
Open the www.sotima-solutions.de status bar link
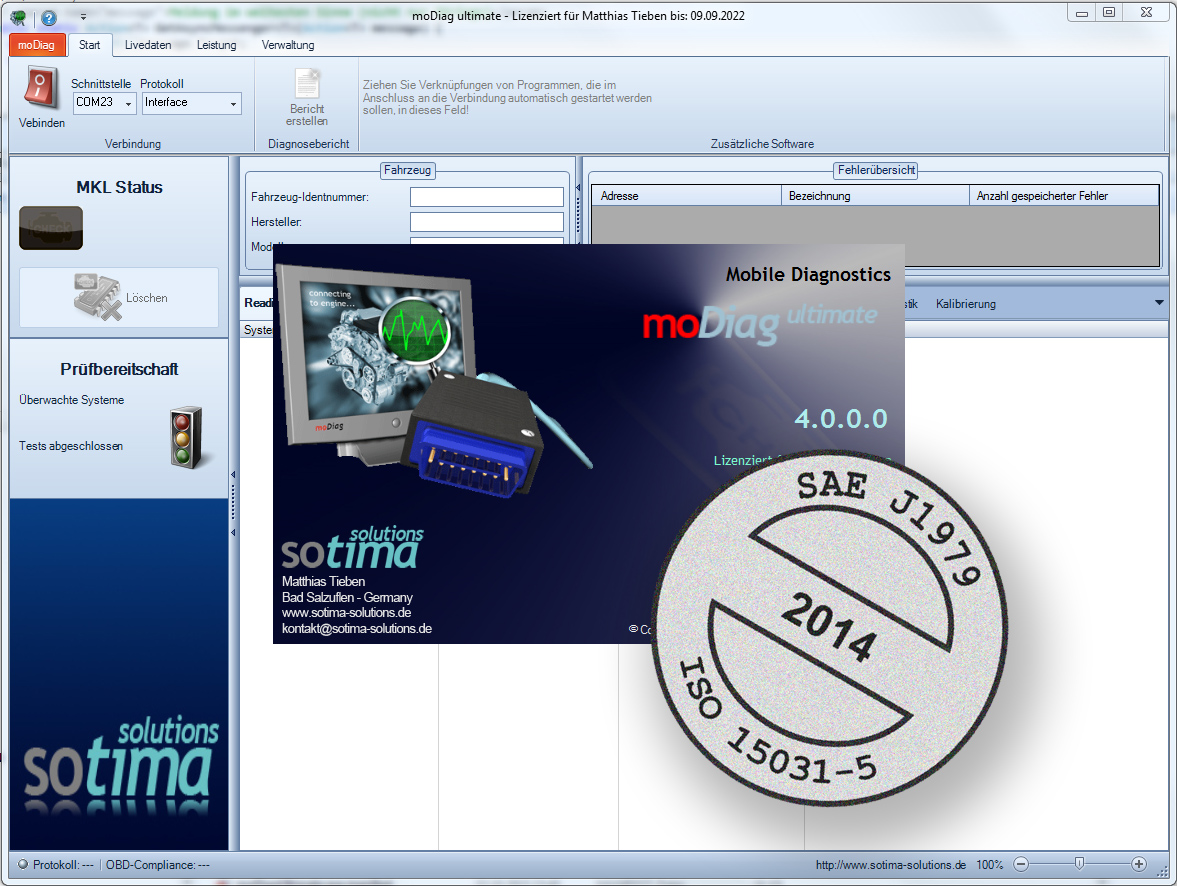(x=890, y=865)
